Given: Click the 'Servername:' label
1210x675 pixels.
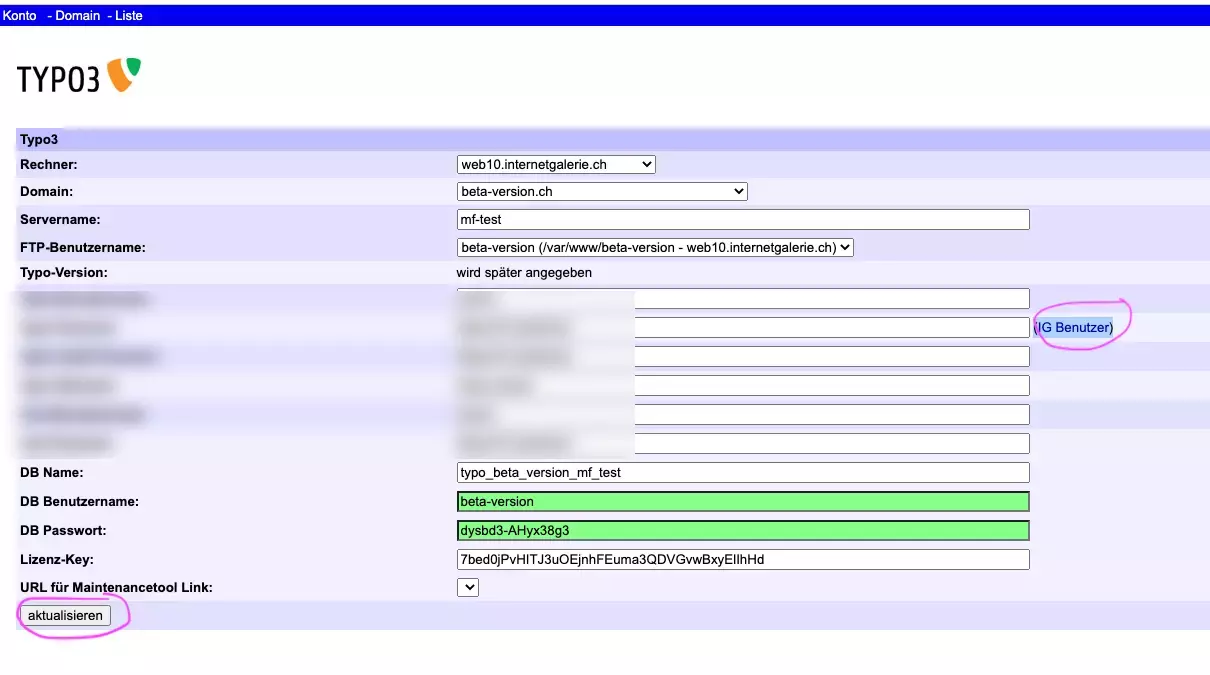Looking at the screenshot, I should tap(60, 219).
